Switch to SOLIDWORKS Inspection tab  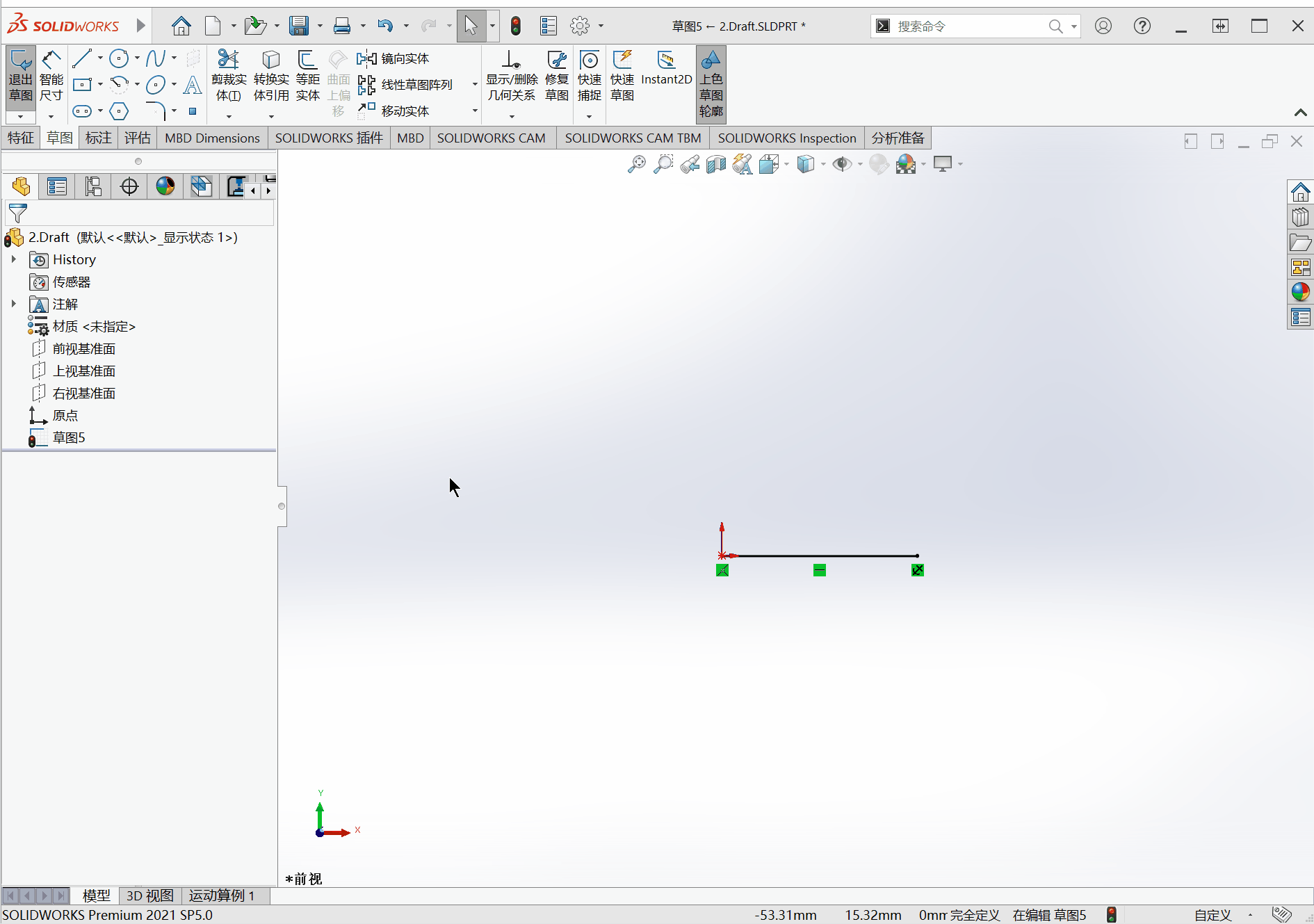tap(787, 138)
